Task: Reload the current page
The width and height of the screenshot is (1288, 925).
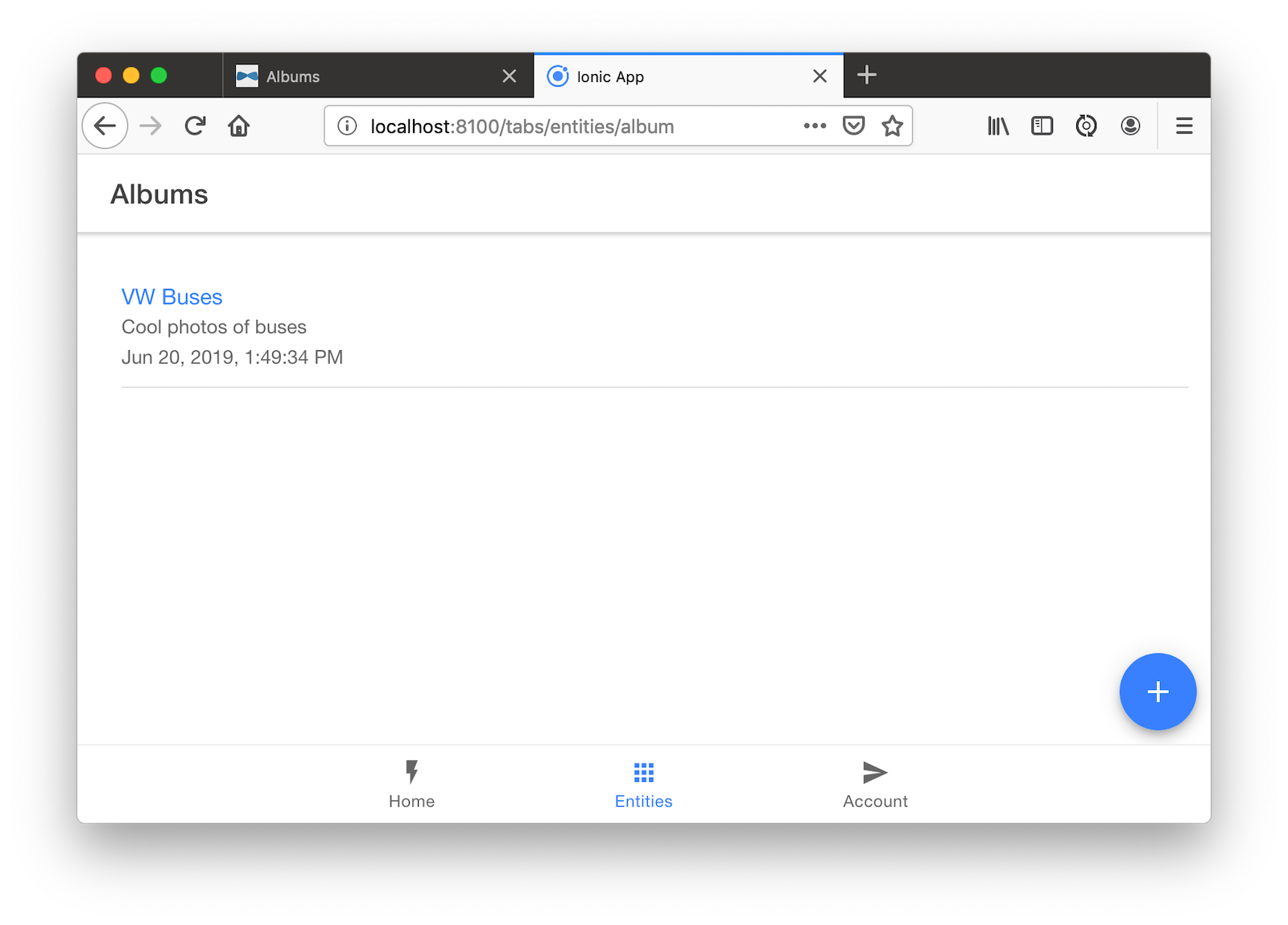Action: [x=195, y=126]
